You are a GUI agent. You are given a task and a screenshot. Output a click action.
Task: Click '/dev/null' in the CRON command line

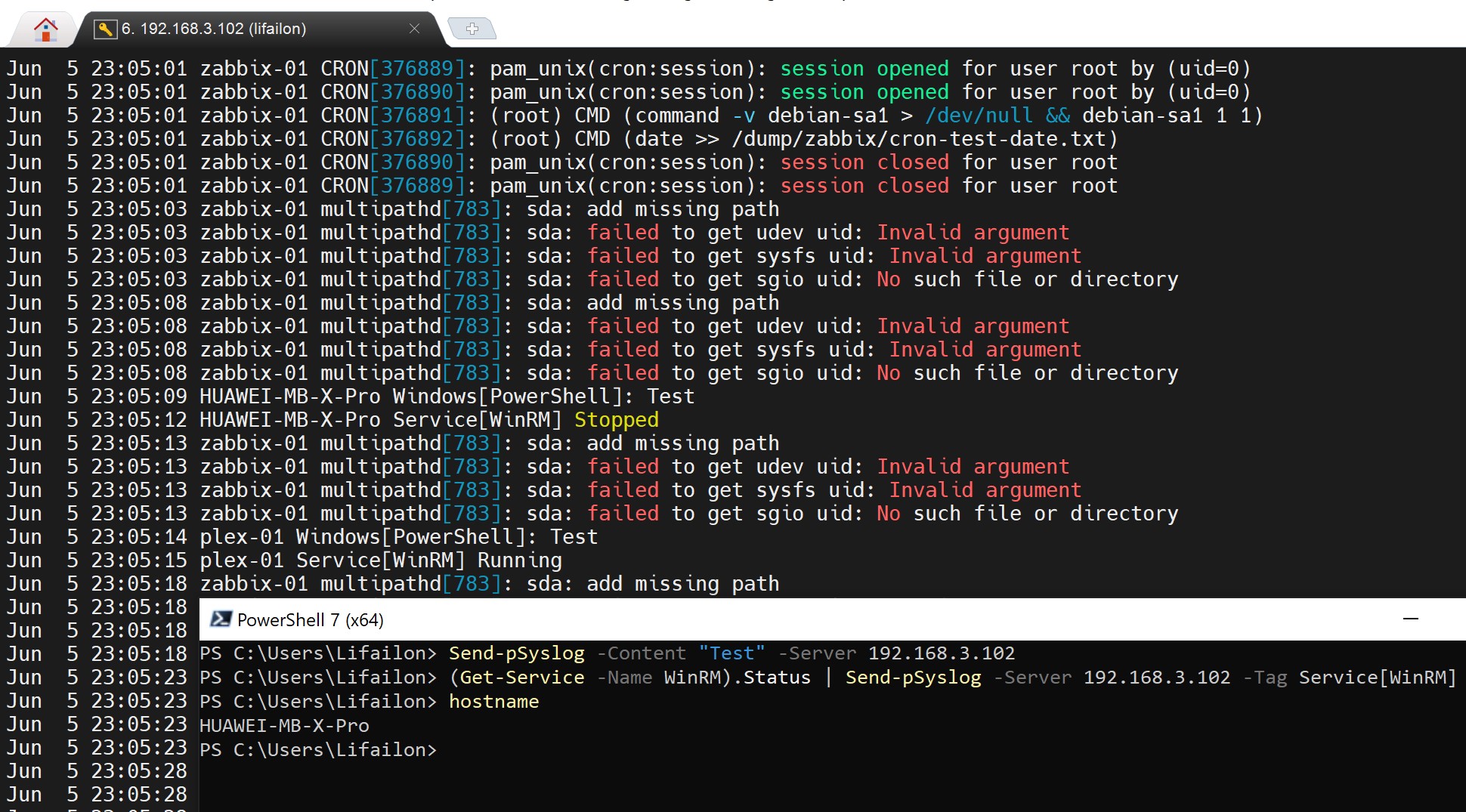979,116
